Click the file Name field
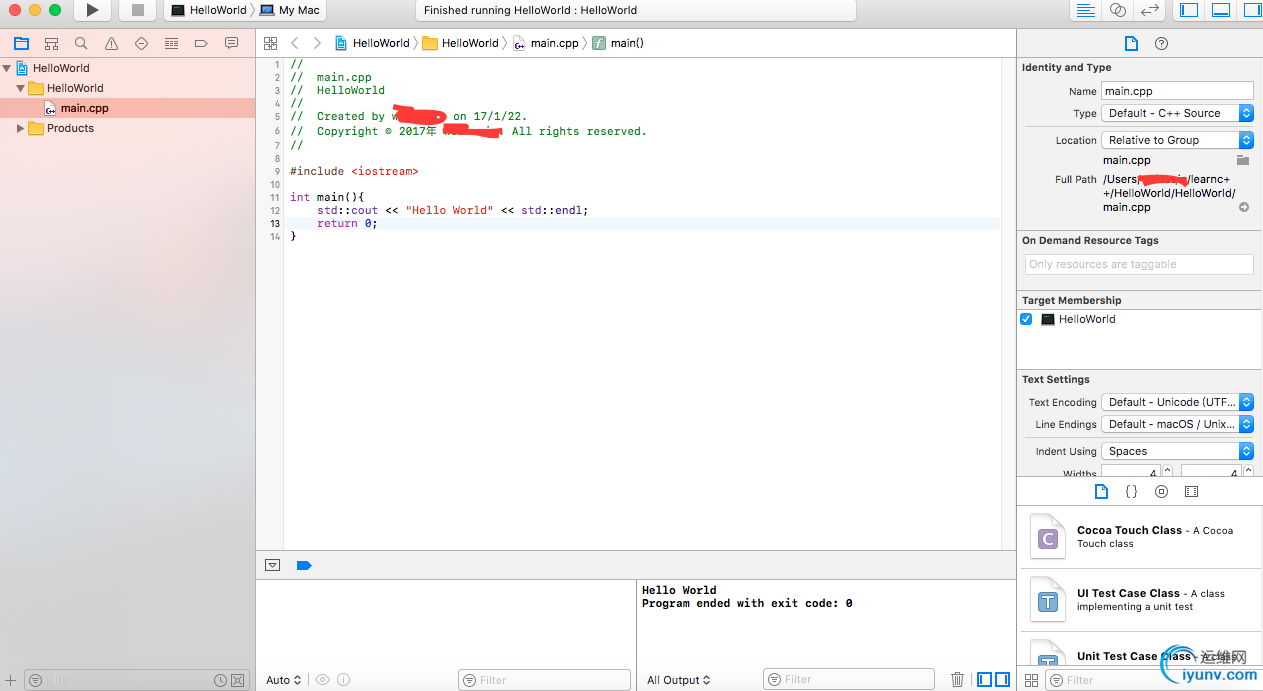Viewport: 1263px width, 691px height. [1177, 91]
